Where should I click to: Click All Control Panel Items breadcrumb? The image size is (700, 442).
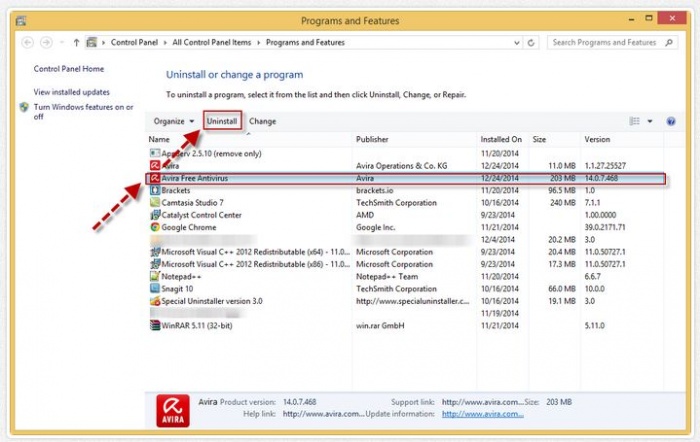click(212, 42)
